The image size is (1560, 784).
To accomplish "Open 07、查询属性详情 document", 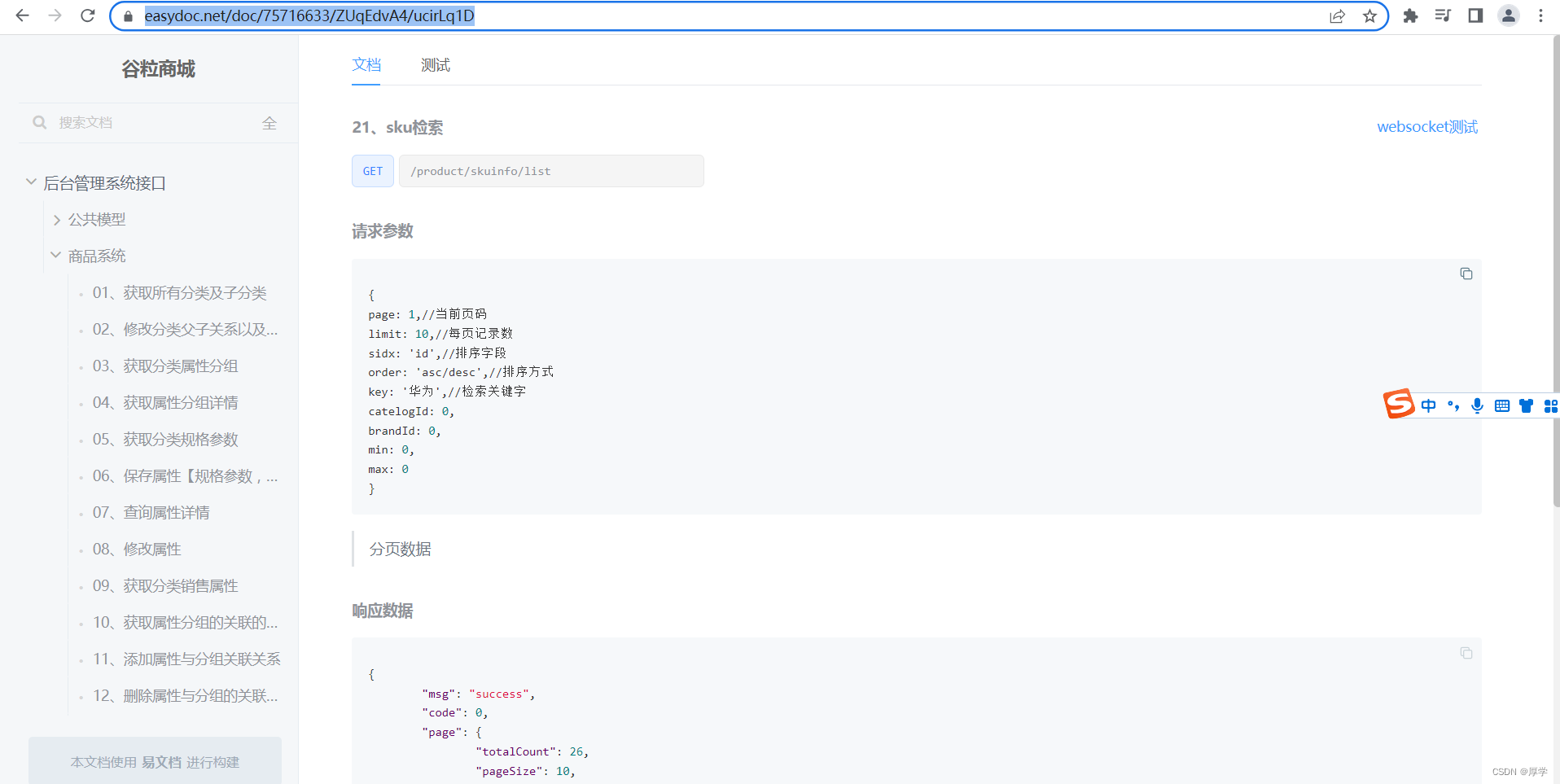I will tap(151, 513).
